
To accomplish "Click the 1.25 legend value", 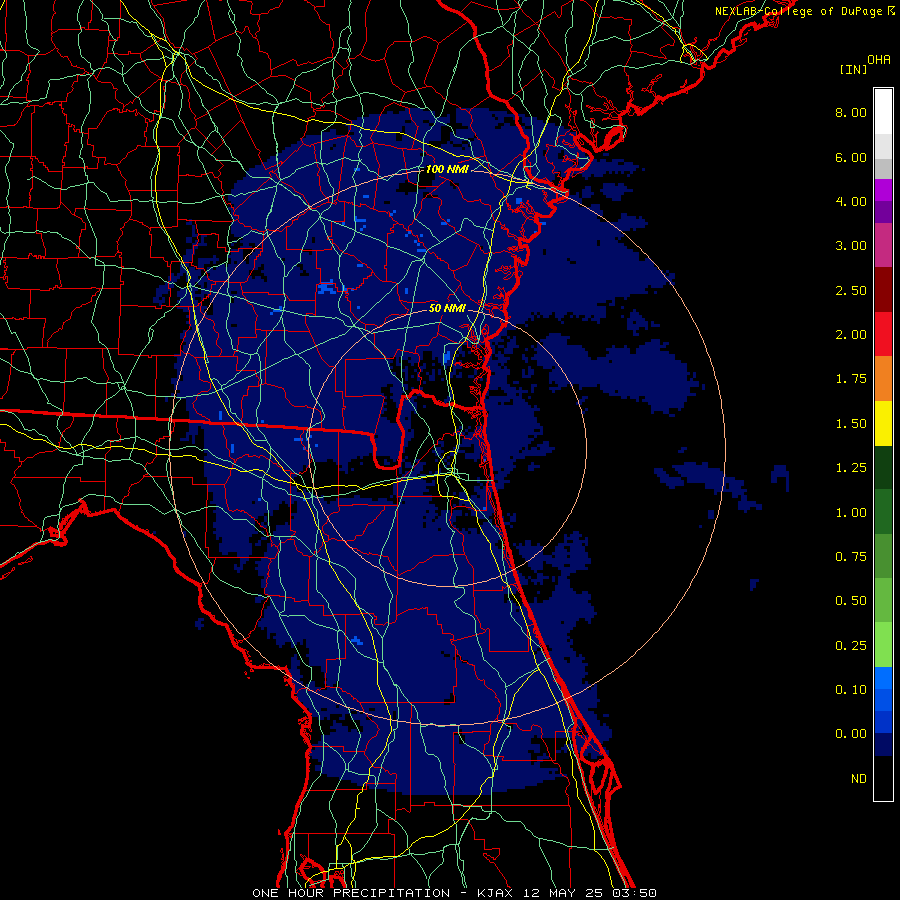I will click(x=851, y=468).
